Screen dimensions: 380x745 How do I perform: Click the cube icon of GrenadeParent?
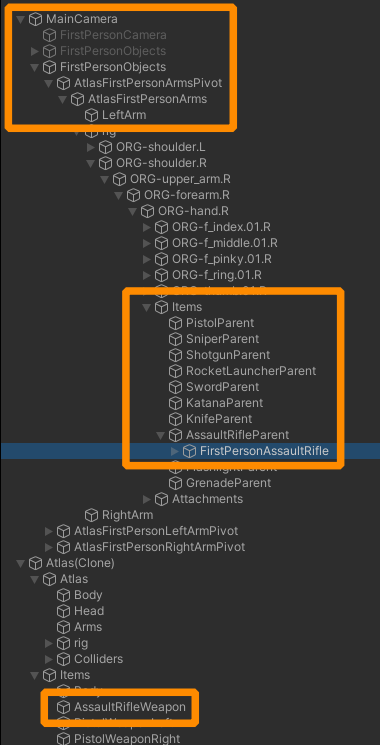pos(175,483)
